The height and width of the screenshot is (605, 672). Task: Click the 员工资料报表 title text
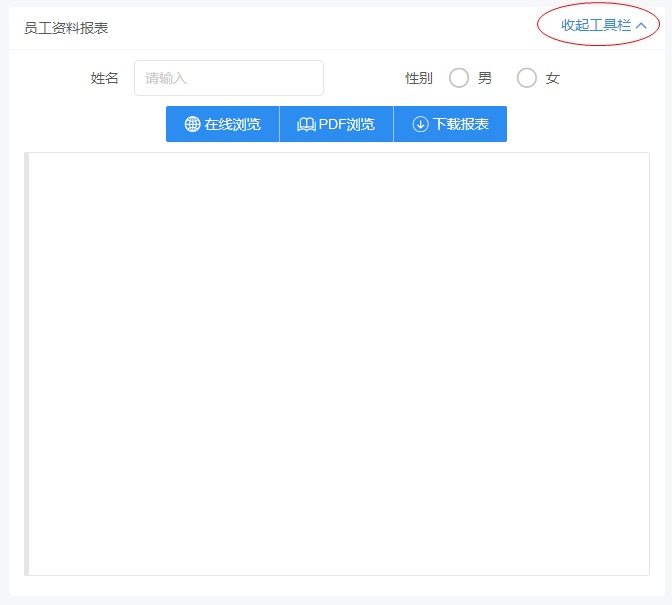click(x=66, y=28)
